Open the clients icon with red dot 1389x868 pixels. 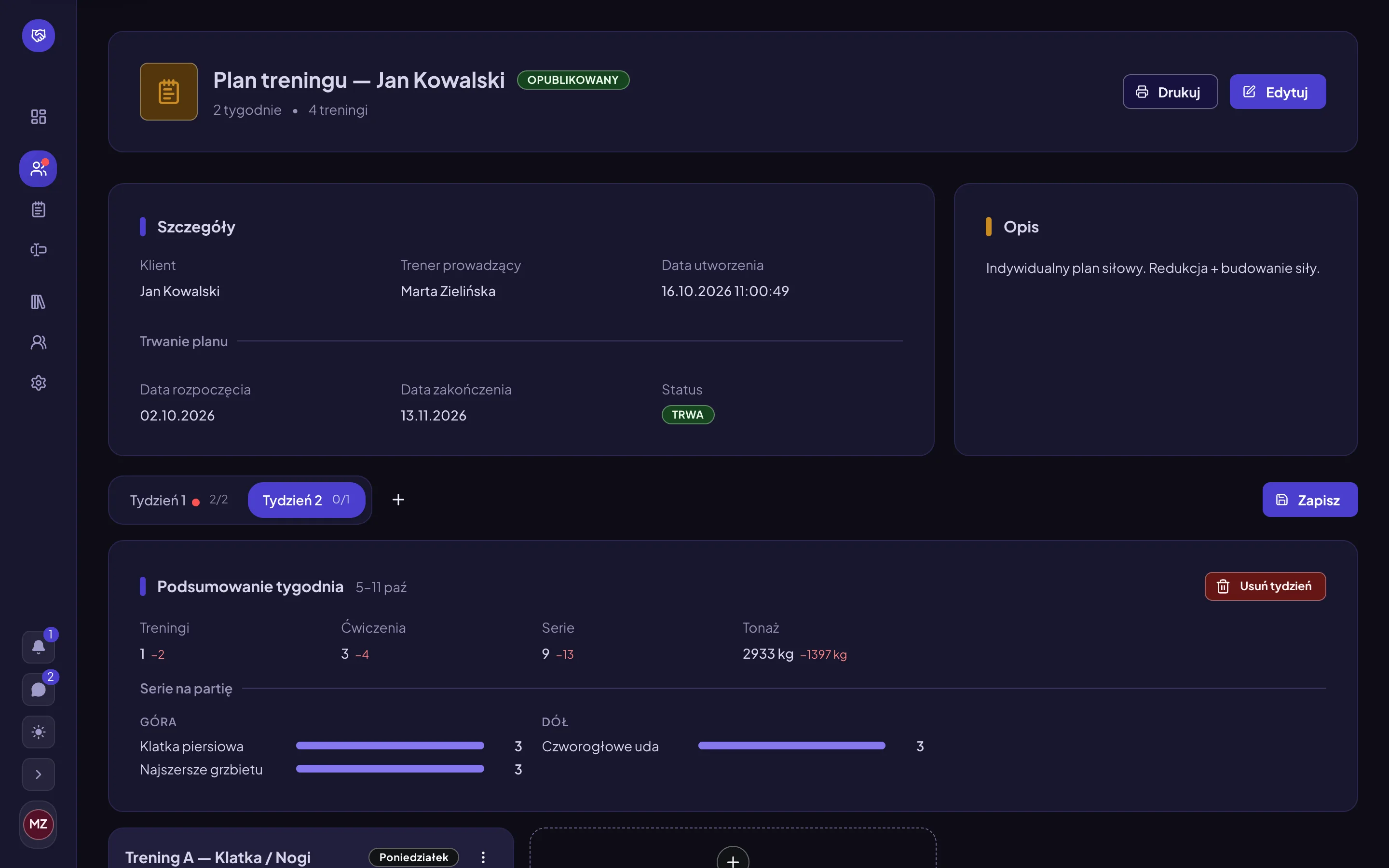click(x=39, y=169)
